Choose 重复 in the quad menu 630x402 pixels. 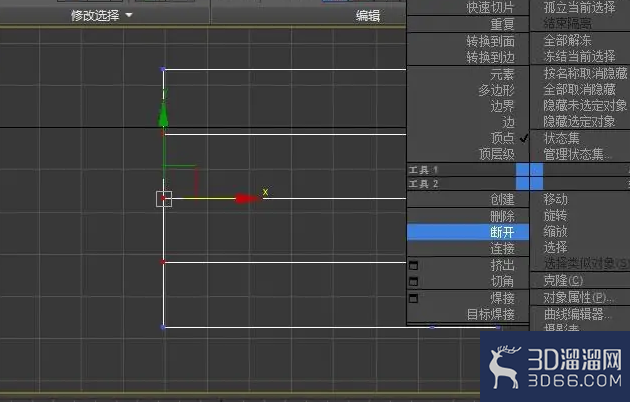pyautogui.click(x=502, y=24)
